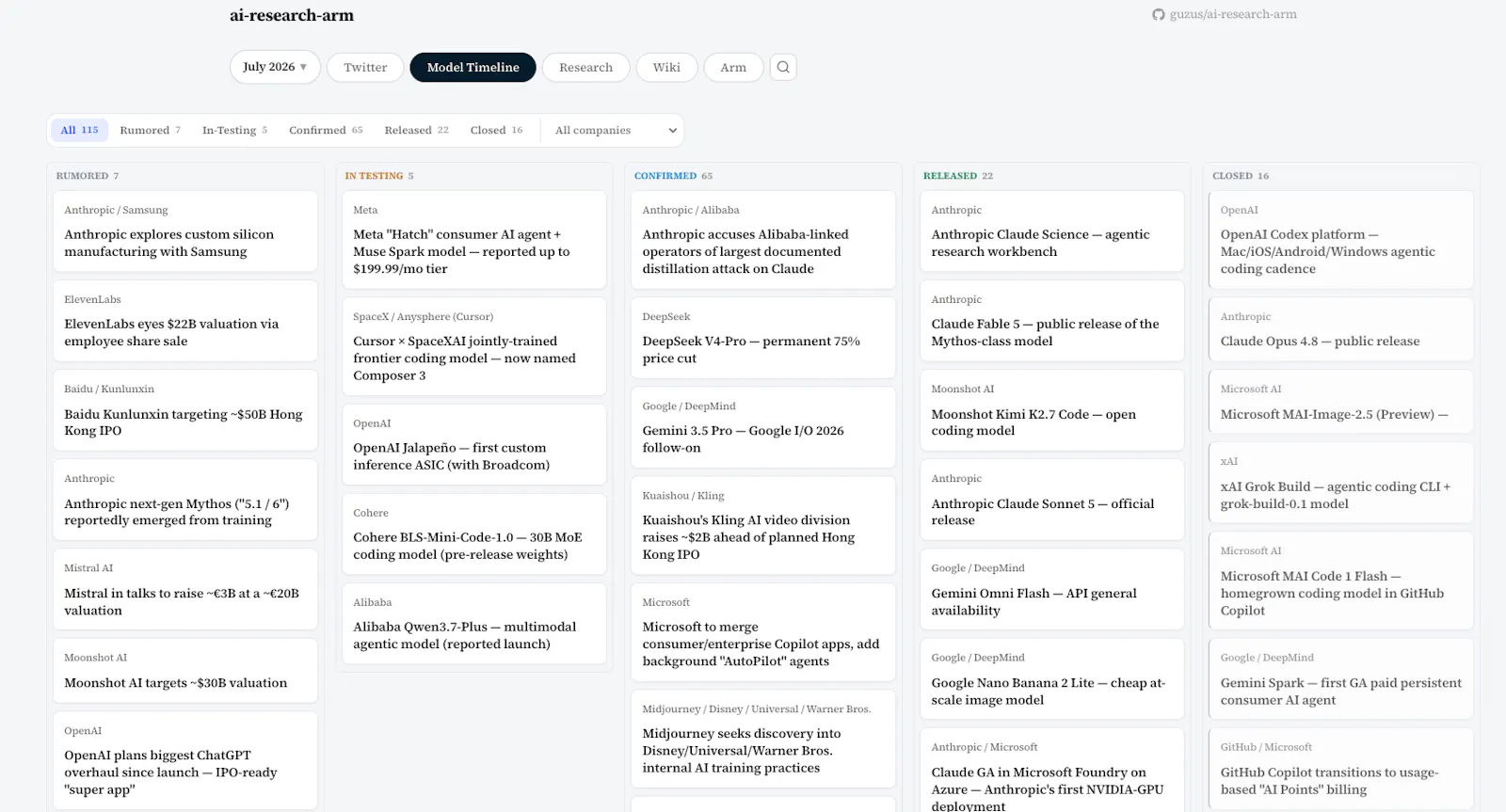The width and height of the screenshot is (1506, 812).
Task: Open Gemini Omni Flash API card
Action: (x=1052, y=590)
